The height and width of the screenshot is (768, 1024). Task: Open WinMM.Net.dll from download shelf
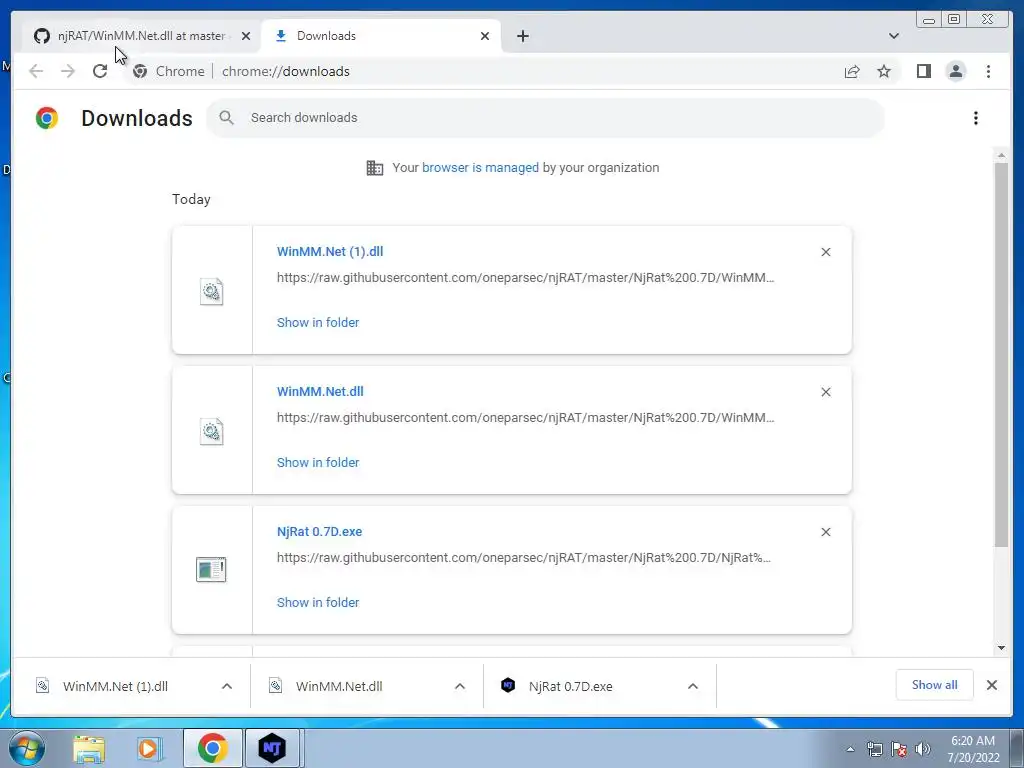coord(338,686)
